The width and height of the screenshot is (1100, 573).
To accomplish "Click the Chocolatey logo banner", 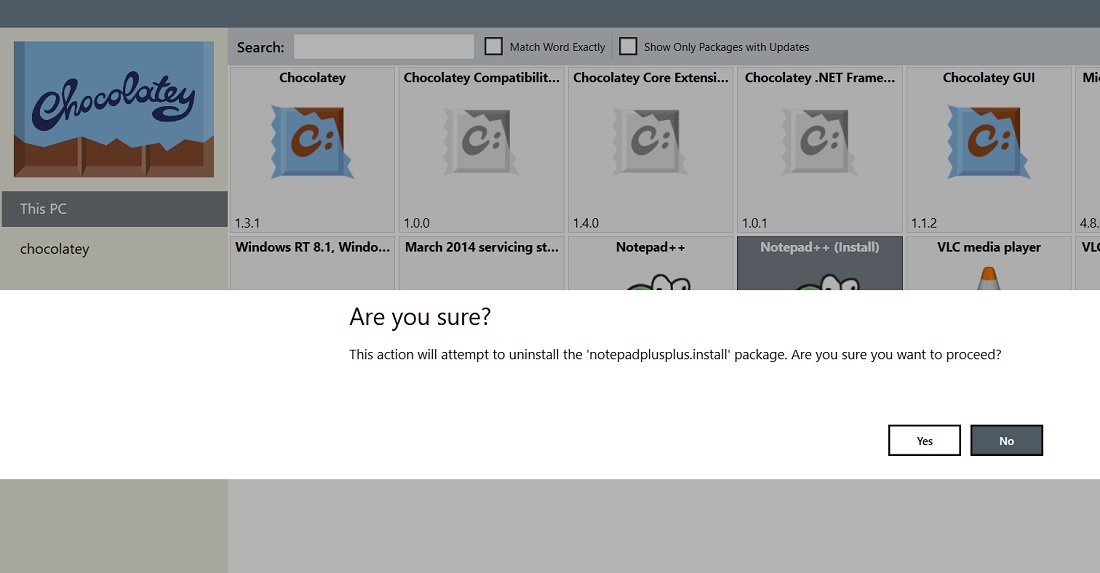I will pyautogui.click(x=114, y=109).
